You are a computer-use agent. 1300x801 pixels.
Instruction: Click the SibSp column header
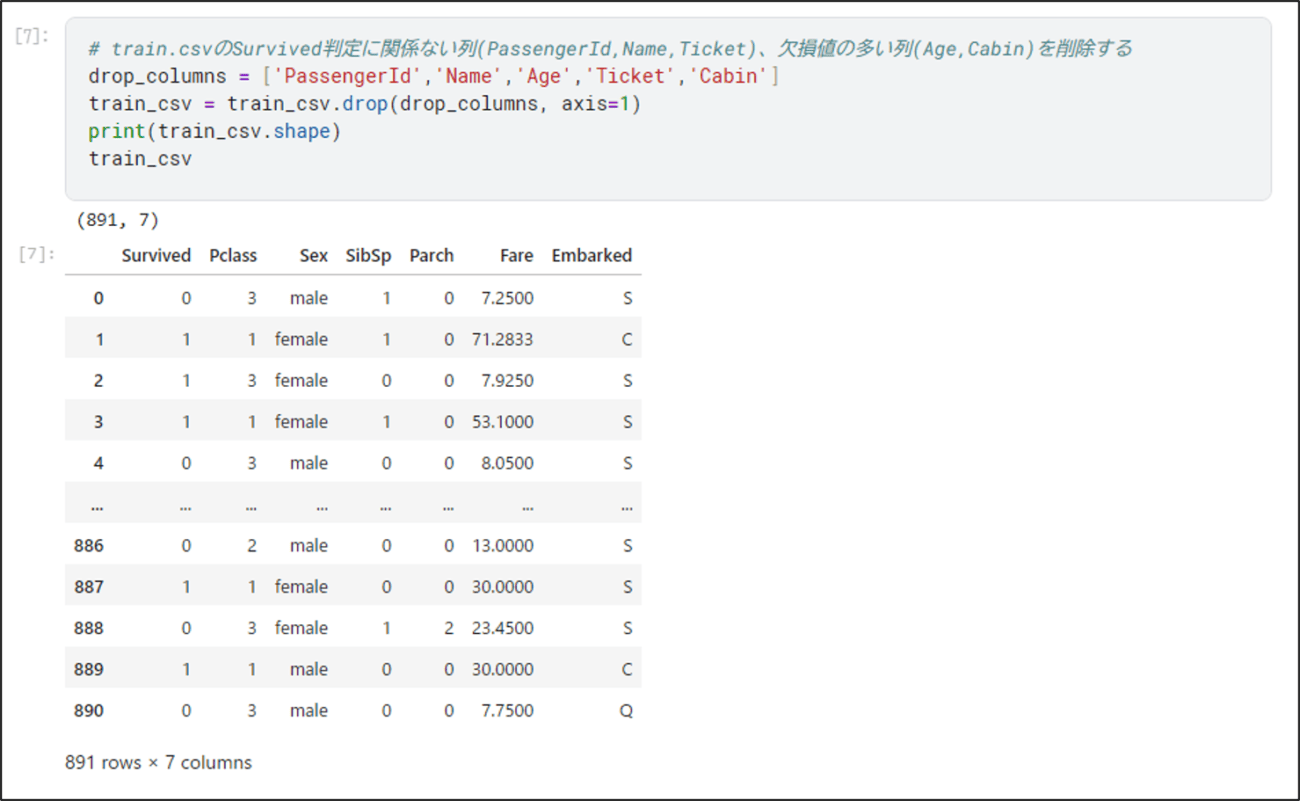point(368,256)
